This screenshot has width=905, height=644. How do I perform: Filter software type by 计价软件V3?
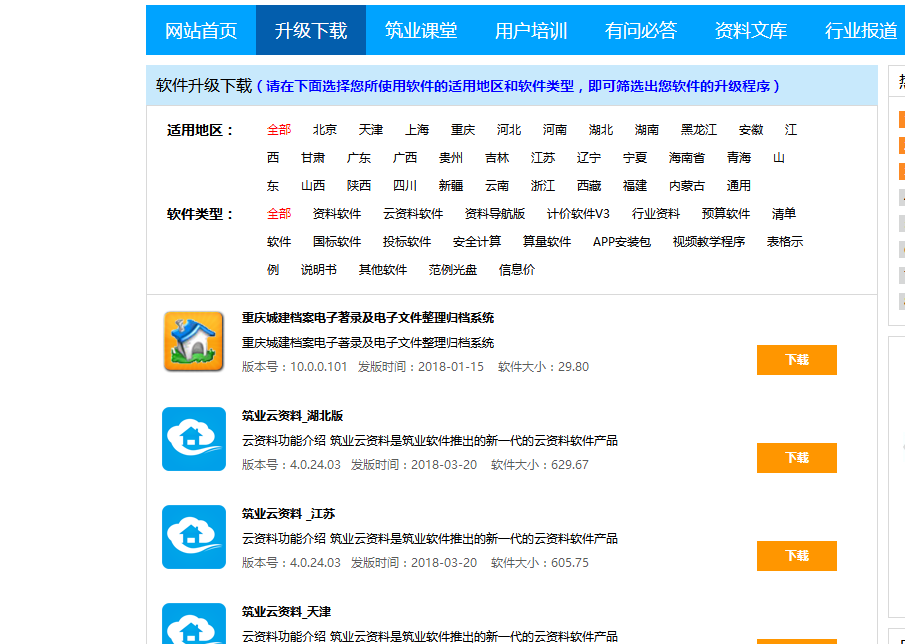578,214
